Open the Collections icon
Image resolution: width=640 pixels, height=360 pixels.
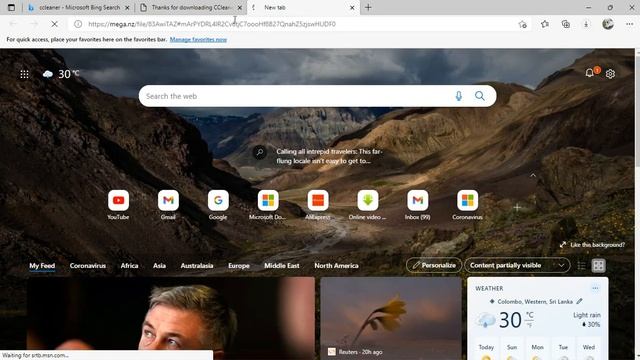point(566,24)
